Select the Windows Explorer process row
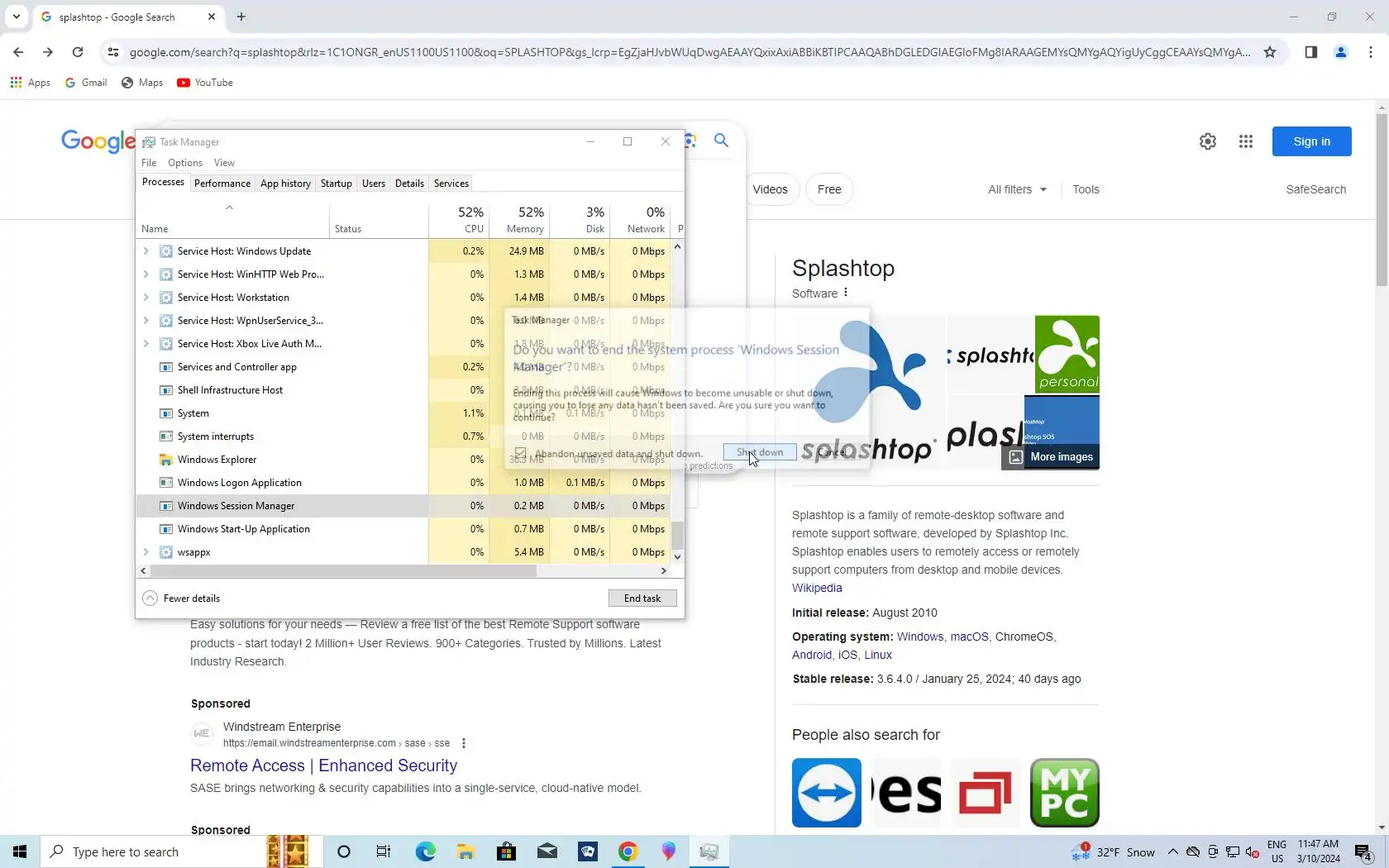The width and height of the screenshot is (1389, 868). pyautogui.click(x=403, y=459)
